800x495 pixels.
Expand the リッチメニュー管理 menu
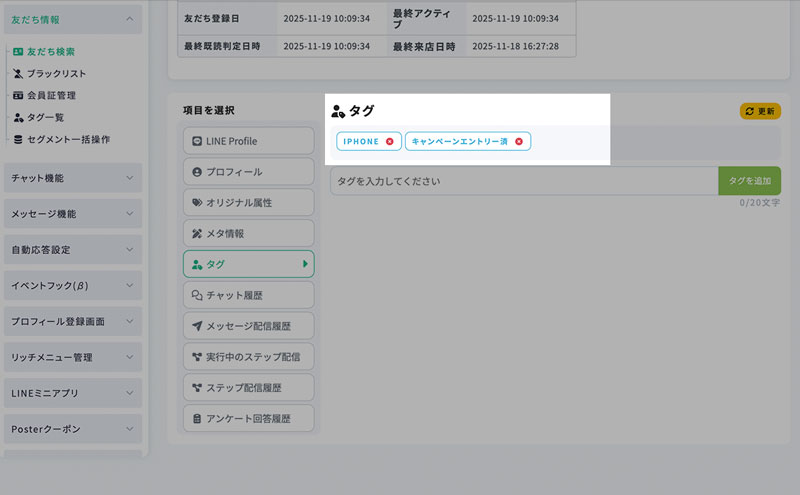(73, 357)
